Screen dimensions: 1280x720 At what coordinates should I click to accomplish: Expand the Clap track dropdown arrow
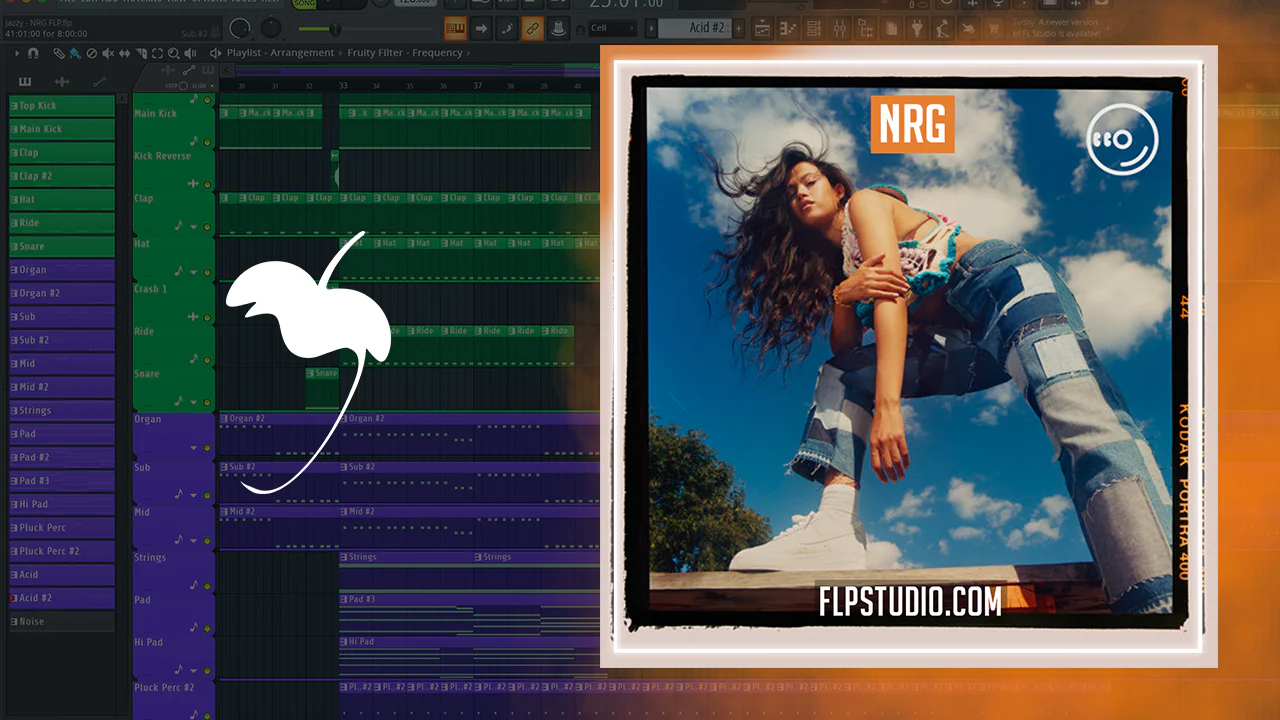[193, 228]
